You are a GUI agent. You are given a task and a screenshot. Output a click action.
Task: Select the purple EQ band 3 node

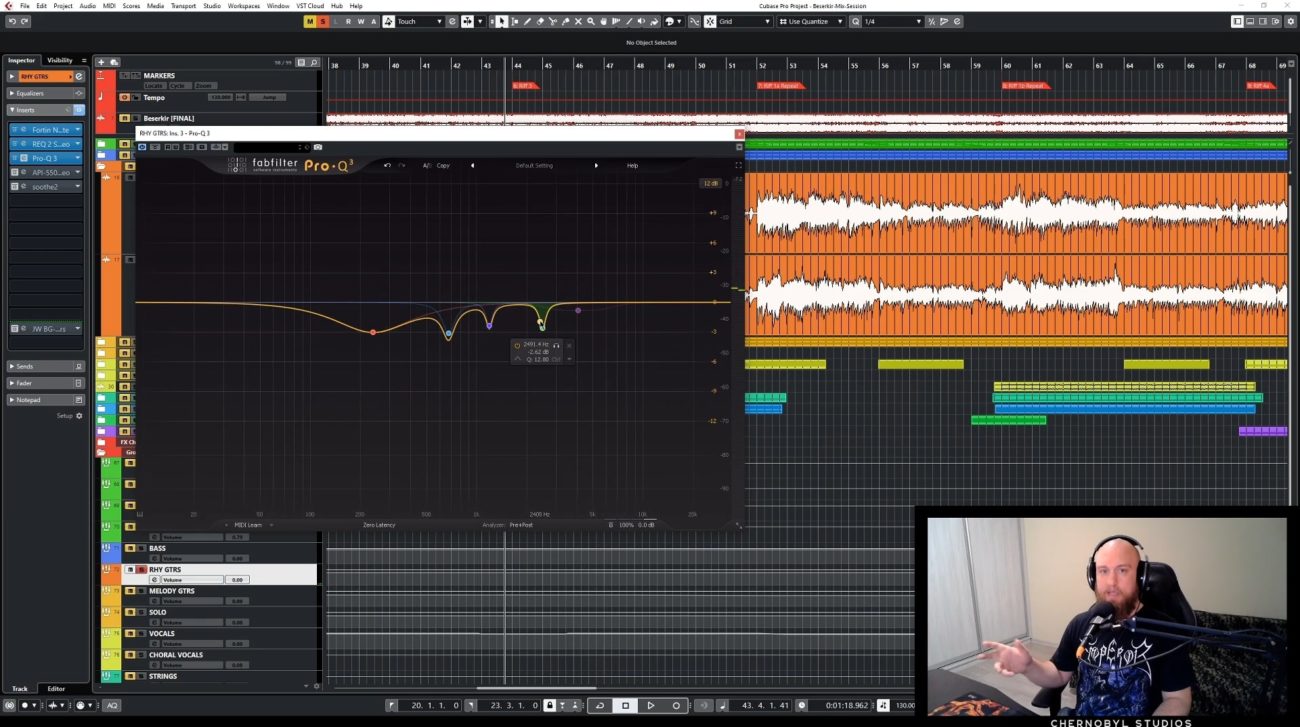pos(489,325)
